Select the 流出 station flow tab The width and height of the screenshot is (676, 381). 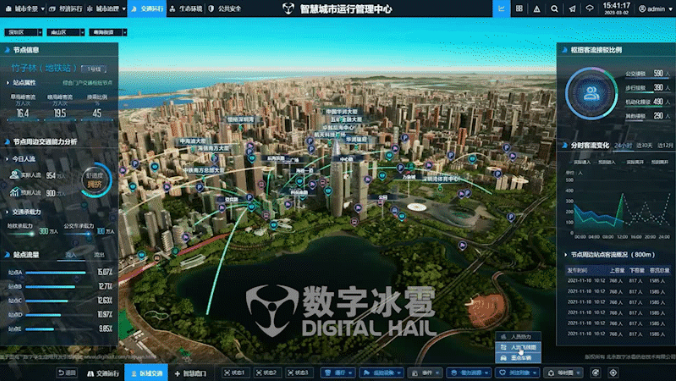[x=99, y=255]
